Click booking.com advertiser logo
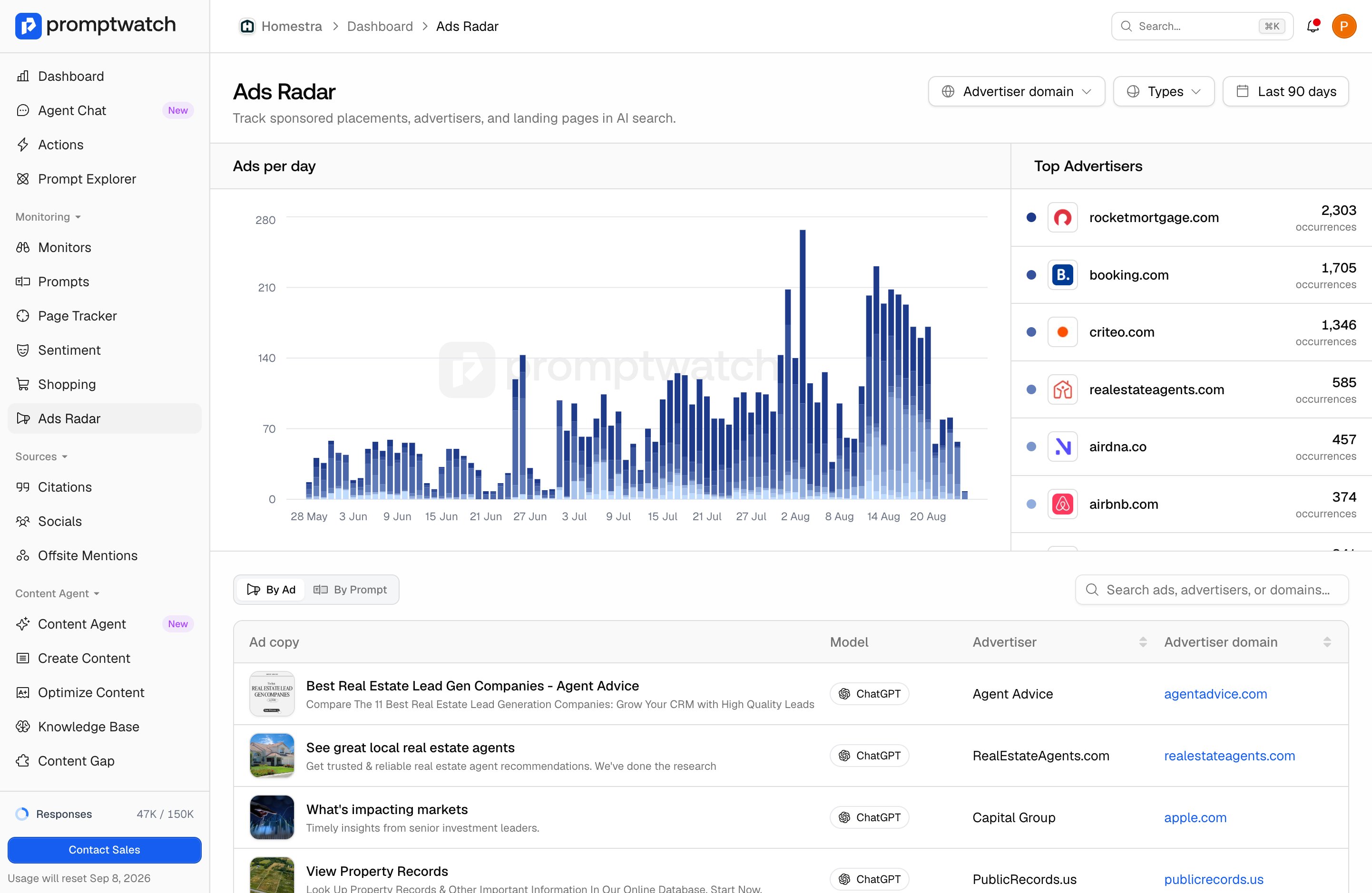Screen dimensions: 1372x893 pyautogui.click(x=1062, y=275)
